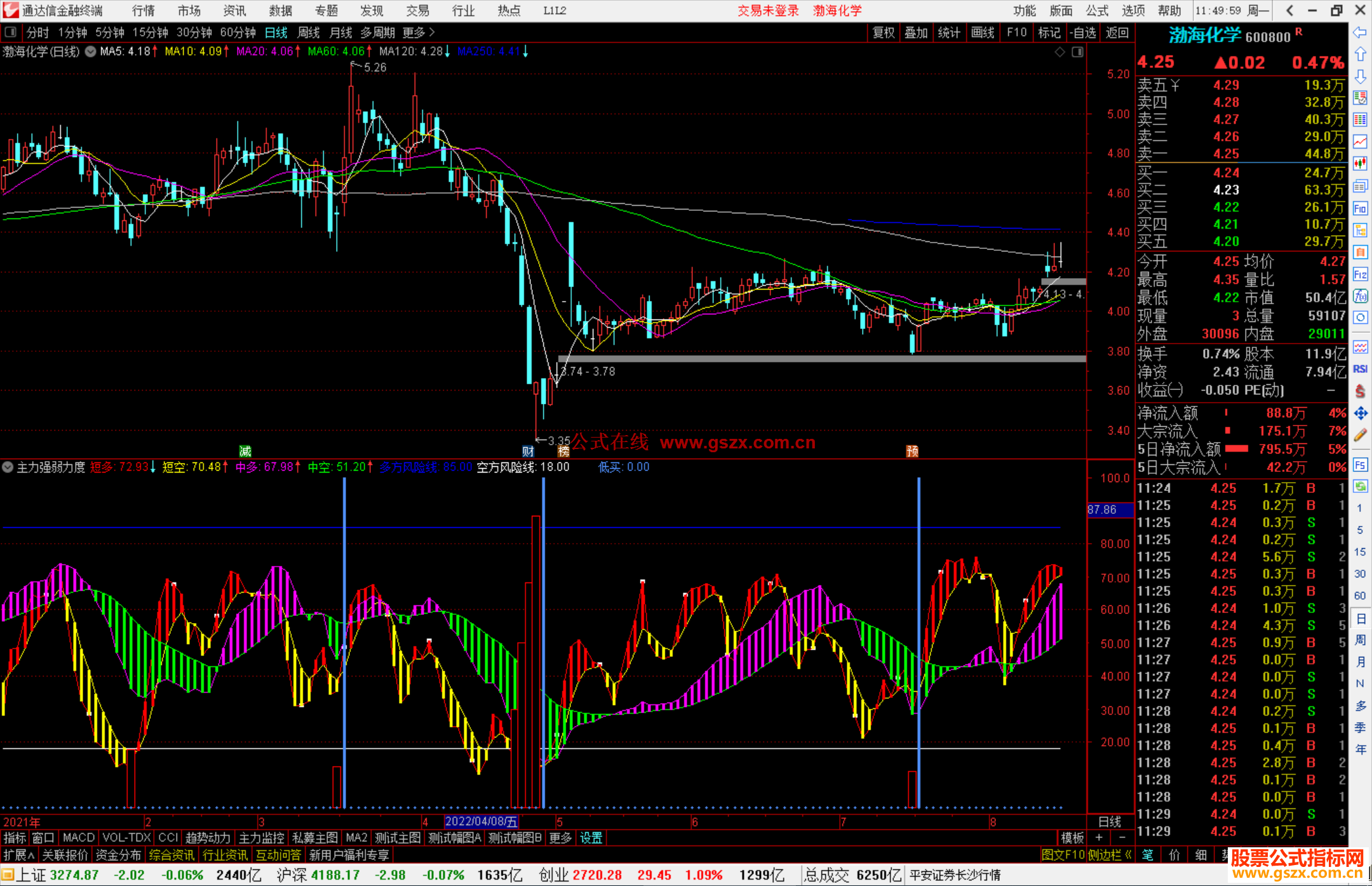Open the candlestick chart icon in sidebar
The width and height of the screenshot is (1372, 886).
coord(1360,164)
